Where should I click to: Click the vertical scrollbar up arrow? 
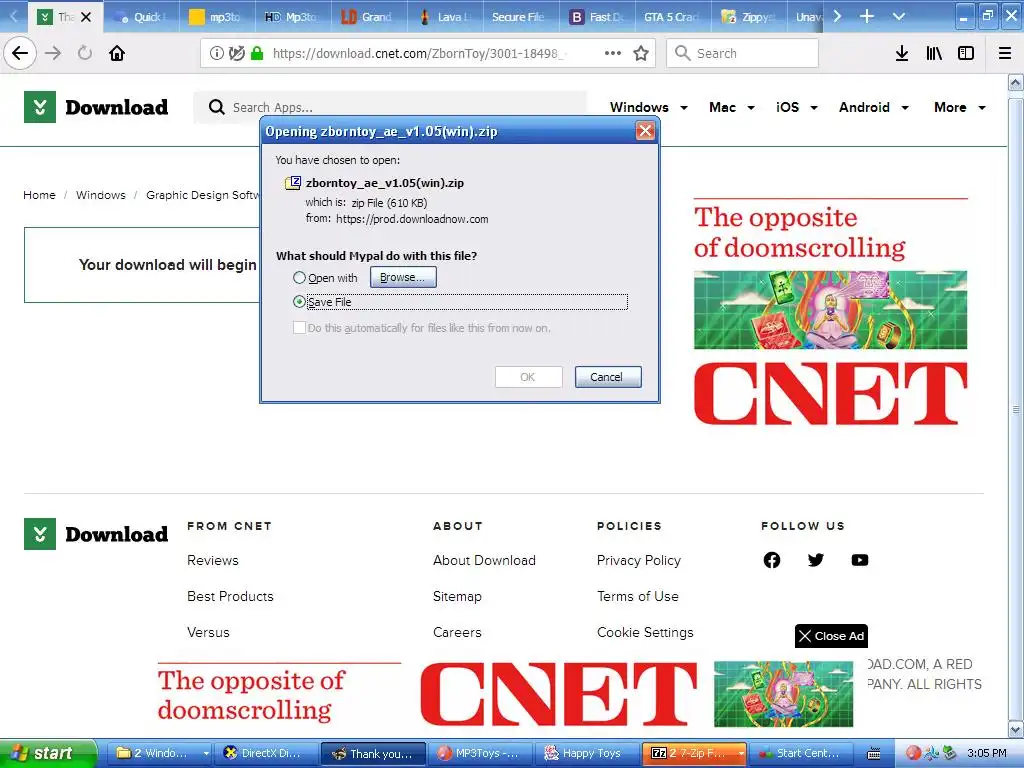(x=1016, y=82)
